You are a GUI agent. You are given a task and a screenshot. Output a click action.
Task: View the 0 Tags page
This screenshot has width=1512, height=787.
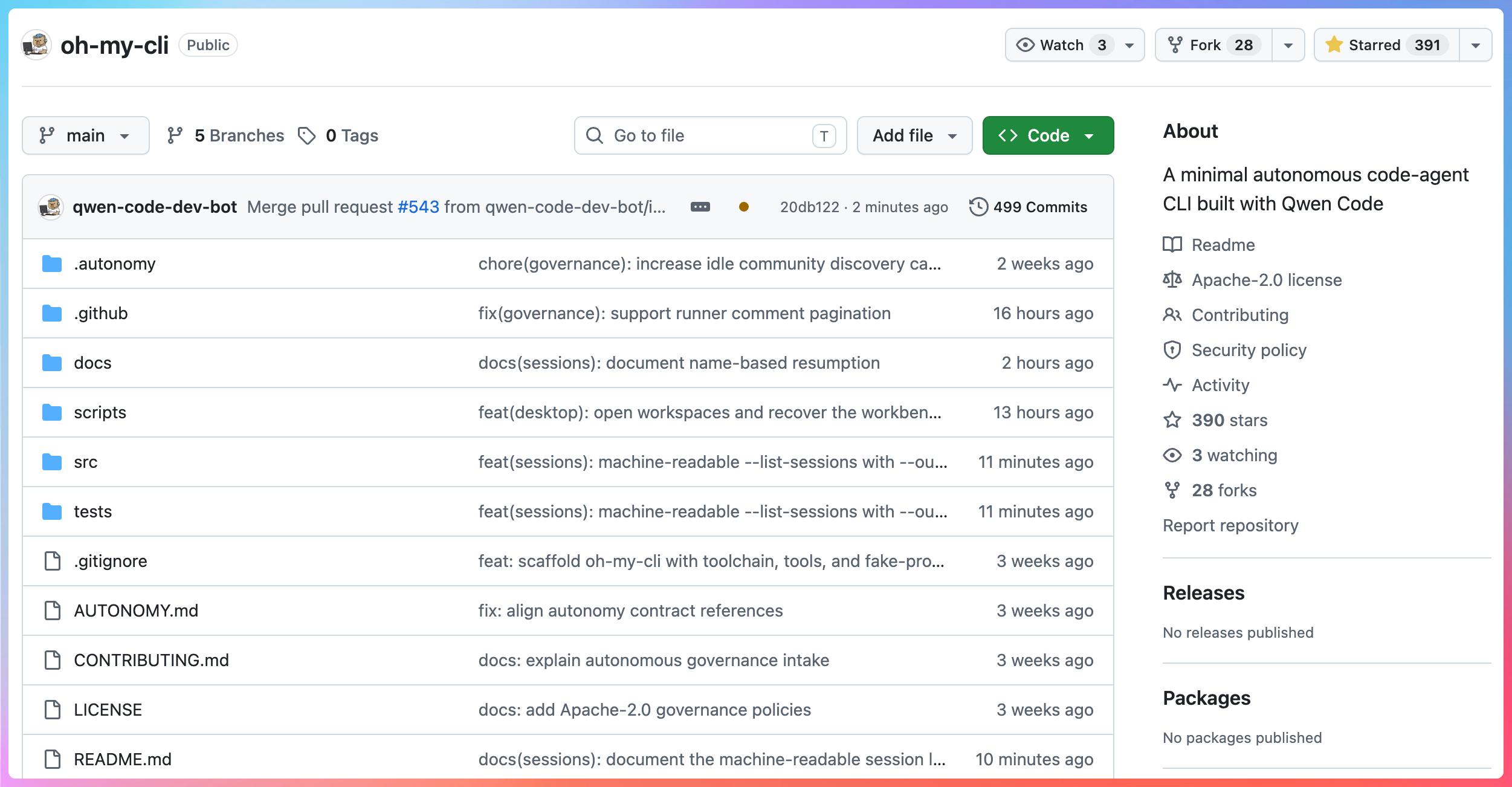pyautogui.click(x=338, y=135)
